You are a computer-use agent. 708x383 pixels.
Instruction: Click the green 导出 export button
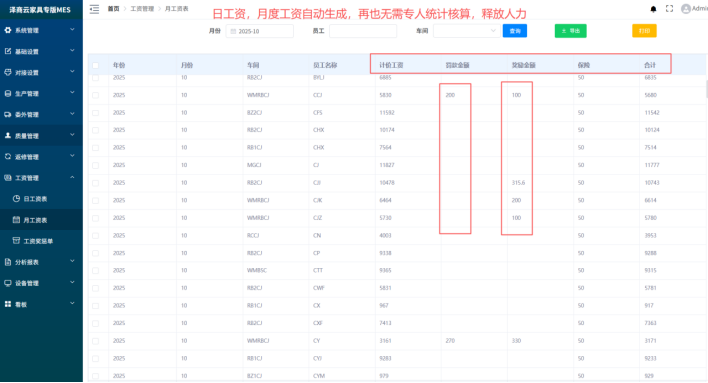point(570,31)
